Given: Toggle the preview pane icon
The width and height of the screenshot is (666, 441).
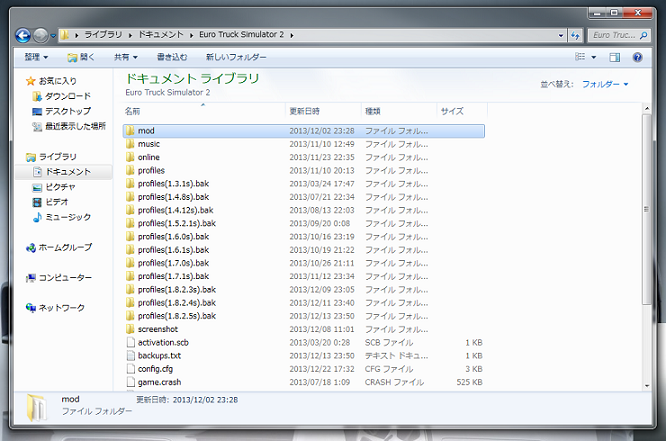Looking at the screenshot, I should (615, 57).
